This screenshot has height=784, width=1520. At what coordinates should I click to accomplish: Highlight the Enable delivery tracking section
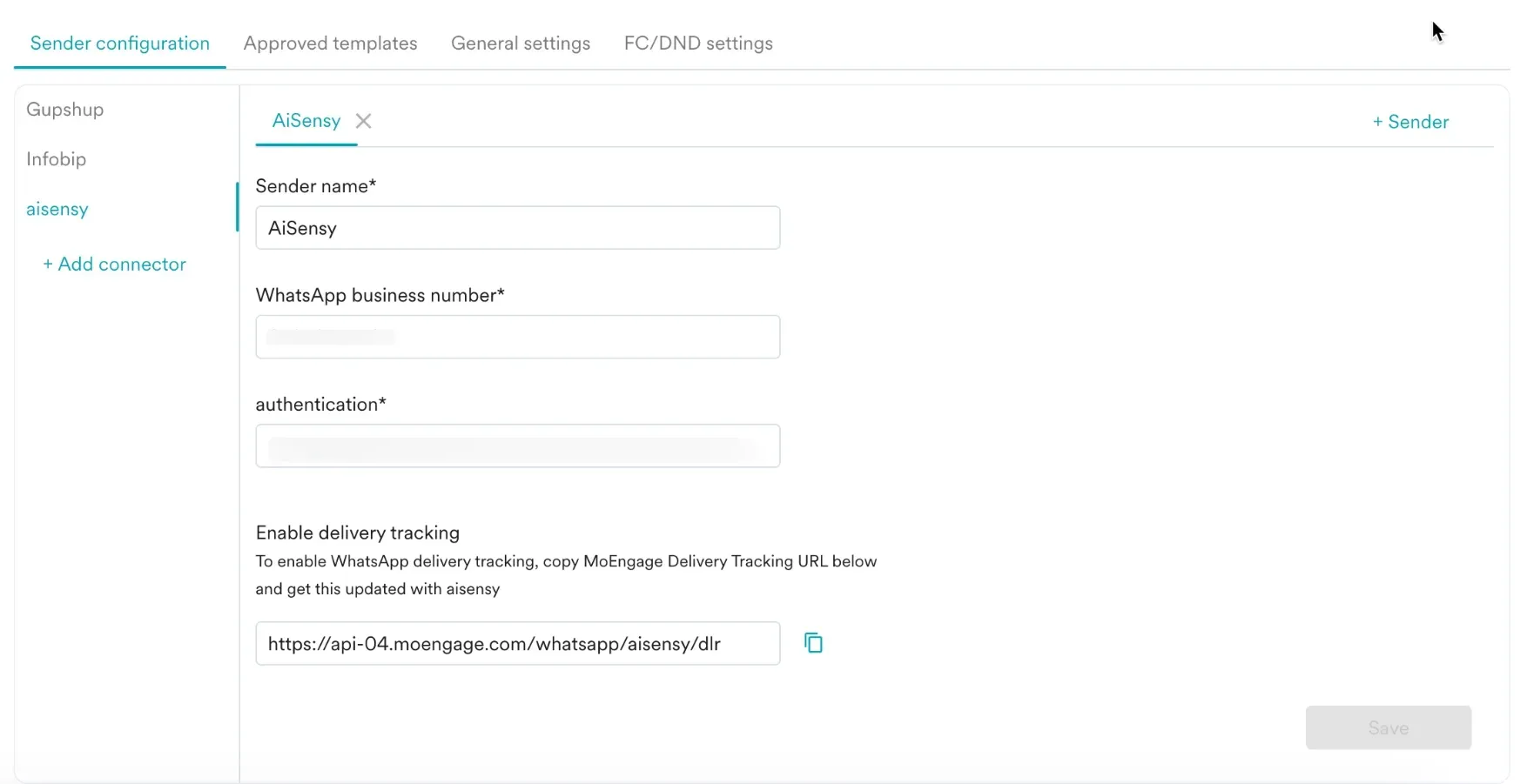[357, 533]
